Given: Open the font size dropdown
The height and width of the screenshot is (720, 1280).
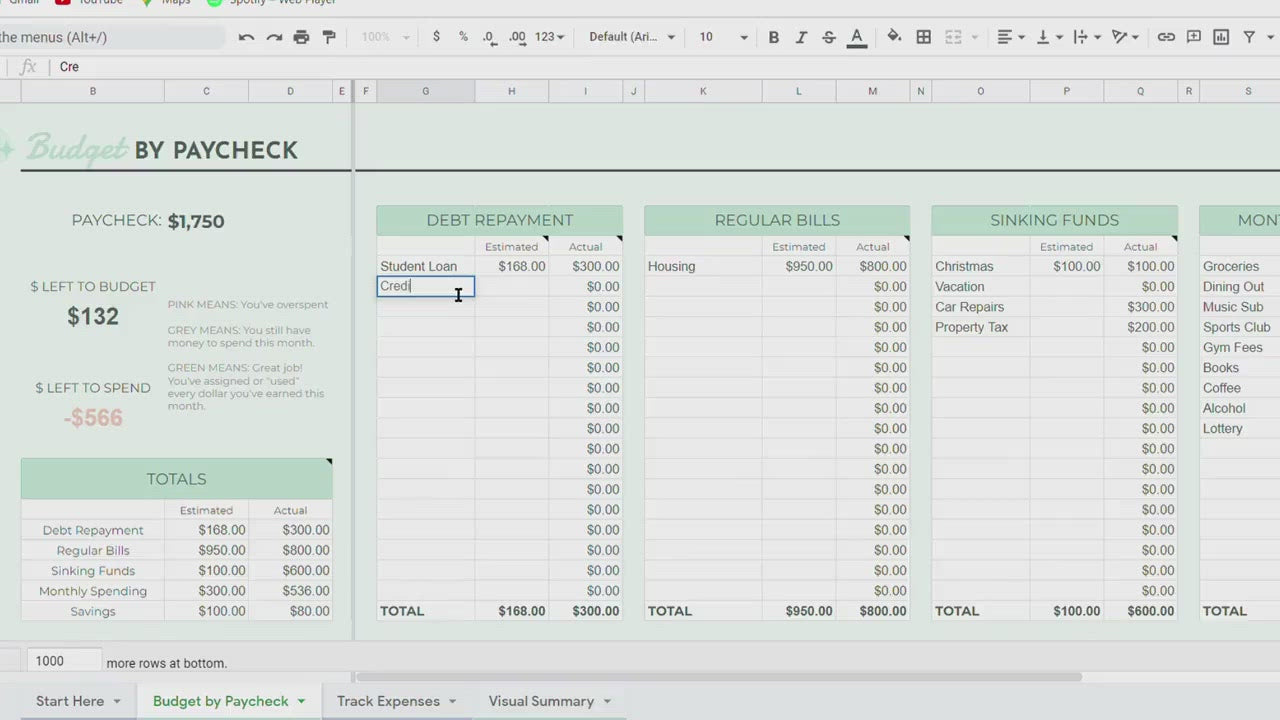Looking at the screenshot, I should click(723, 37).
